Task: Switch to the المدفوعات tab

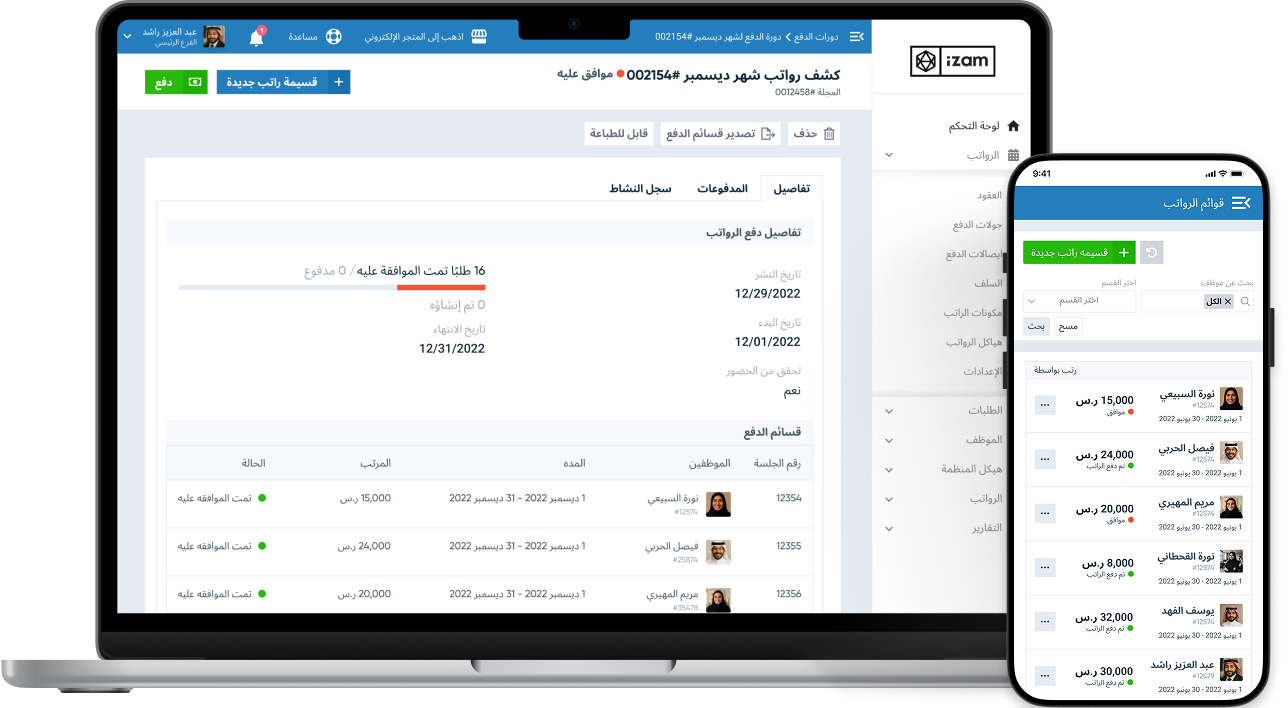Action: (722, 188)
